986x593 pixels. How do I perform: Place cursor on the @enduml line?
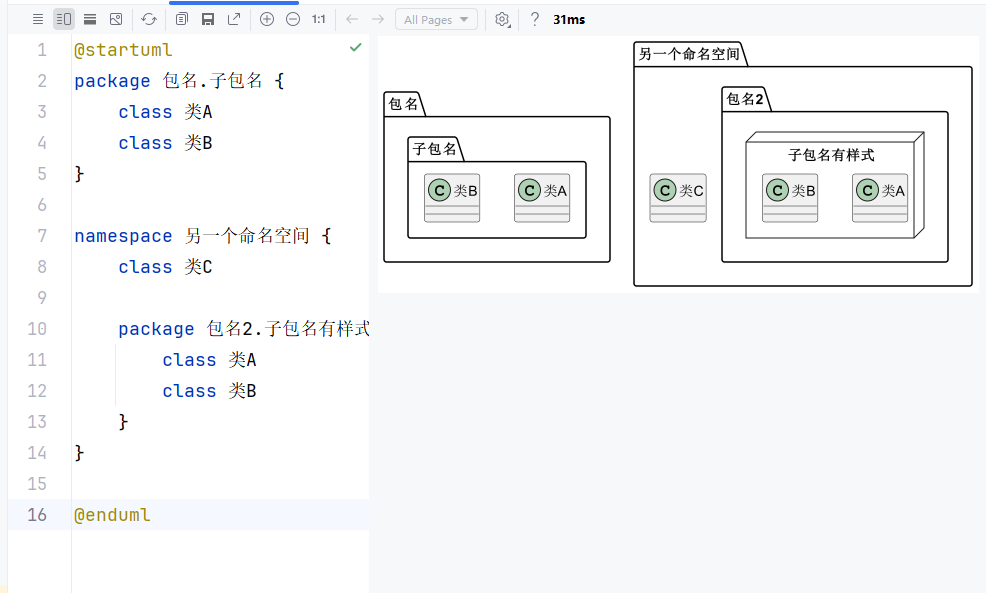(112, 515)
